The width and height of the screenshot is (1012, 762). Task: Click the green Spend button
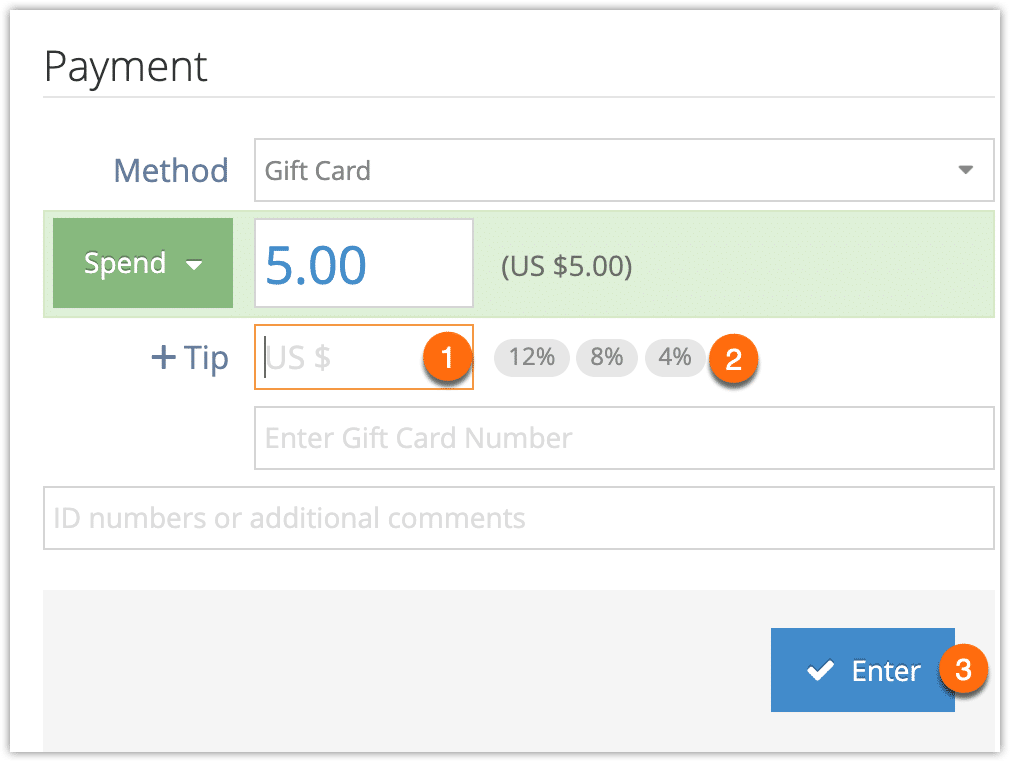143,263
